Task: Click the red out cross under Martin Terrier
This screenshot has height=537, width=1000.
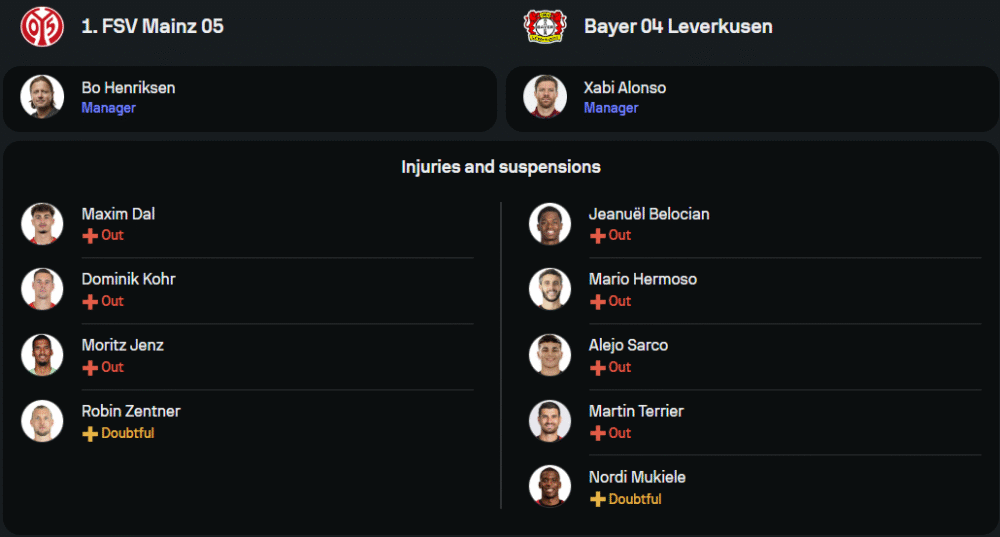Action: coord(598,434)
